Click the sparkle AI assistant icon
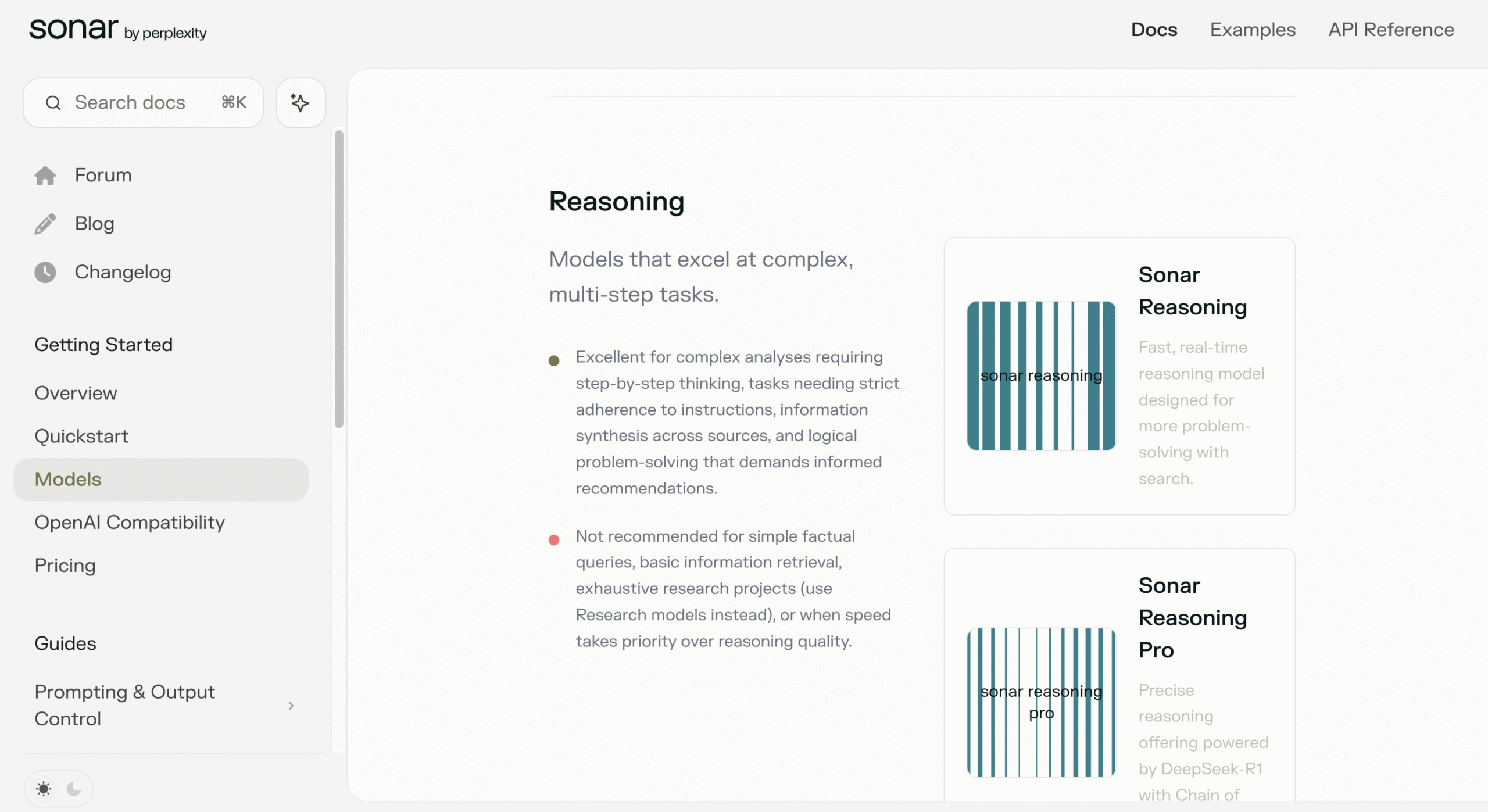 [300, 103]
